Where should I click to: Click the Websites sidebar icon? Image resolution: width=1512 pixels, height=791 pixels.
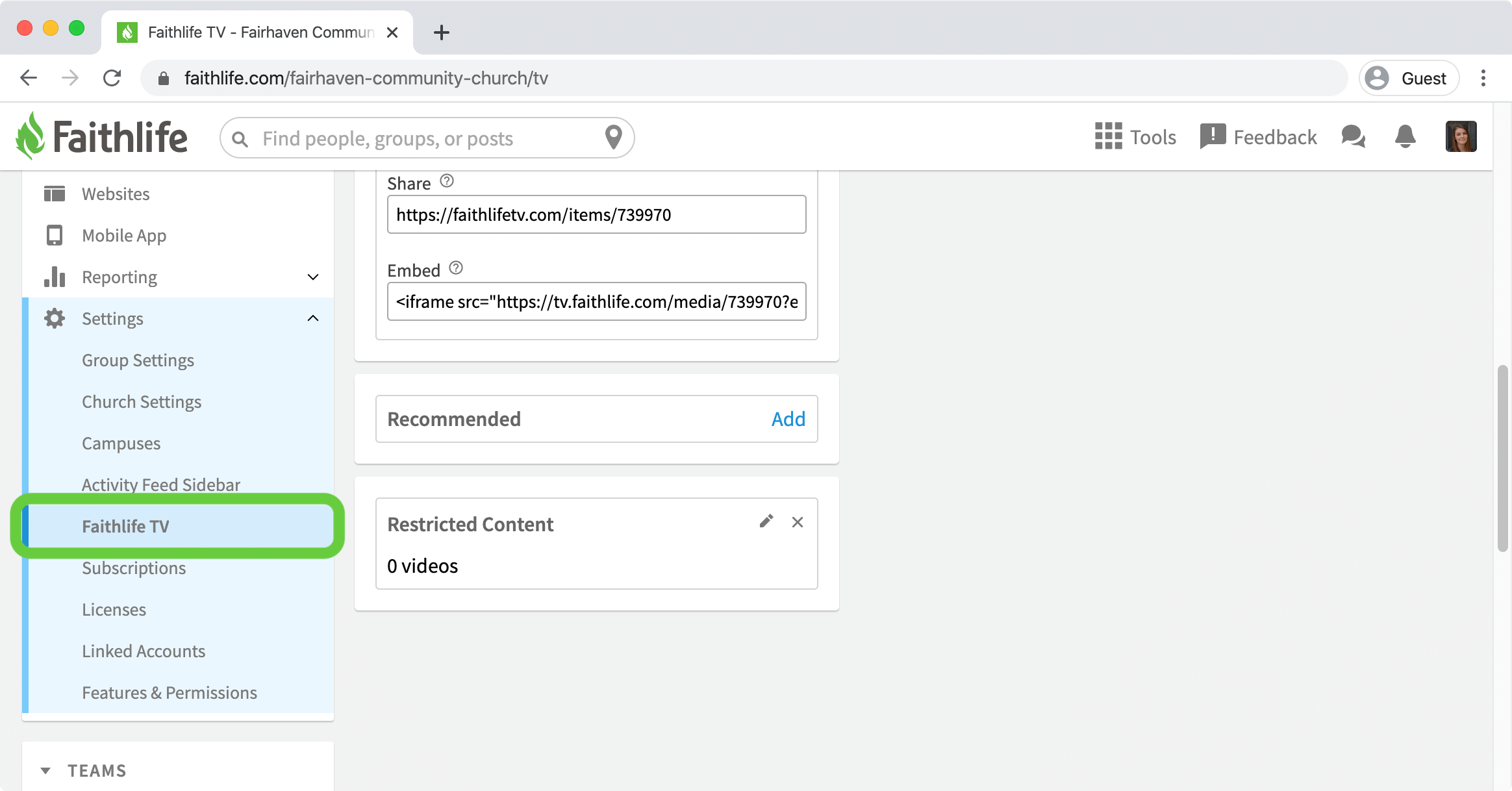(x=55, y=194)
